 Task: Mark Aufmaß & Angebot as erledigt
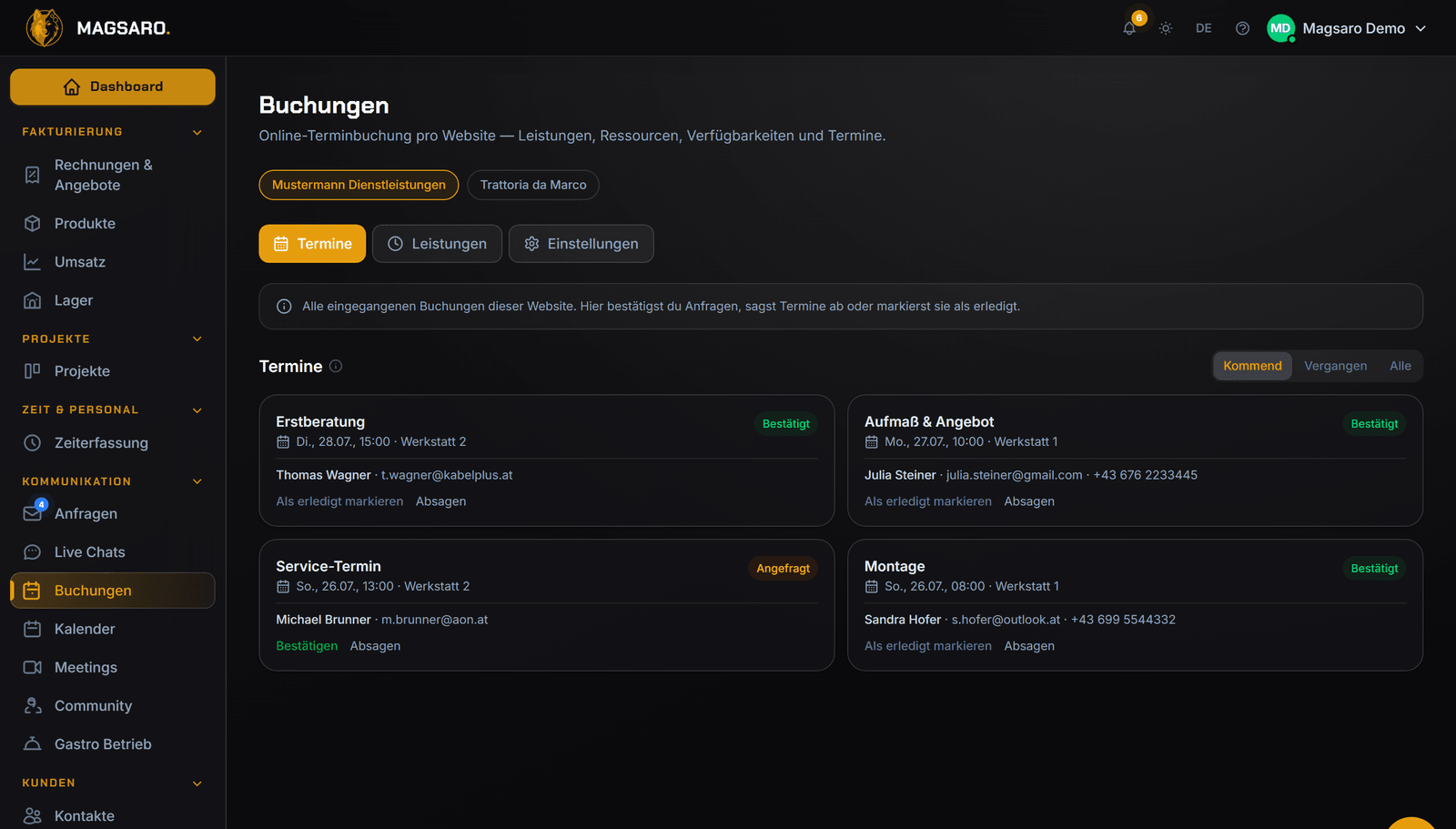pyautogui.click(x=928, y=501)
